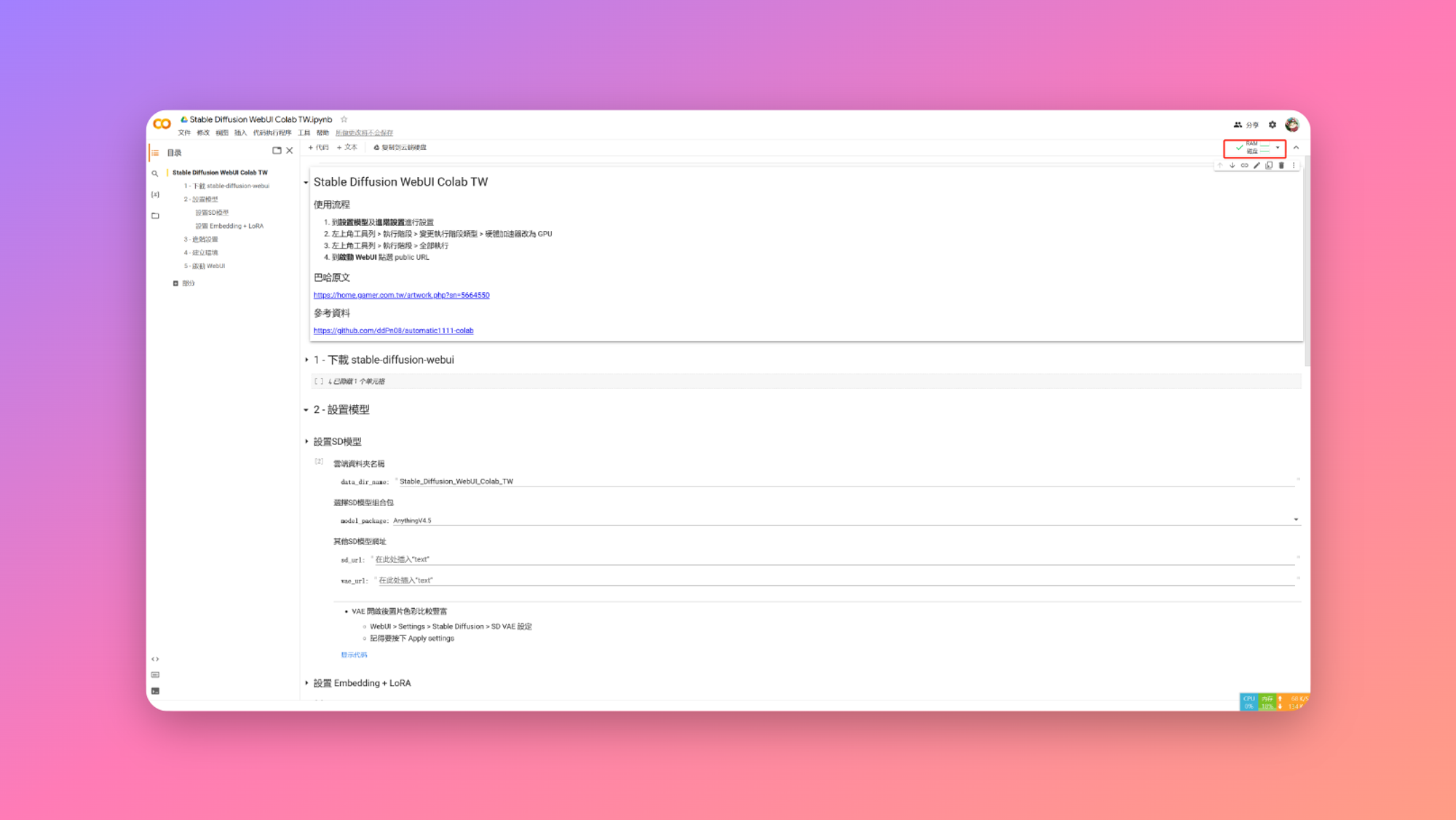Edit cell with pencil icon
The image size is (1456, 820).
pos(1257,165)
